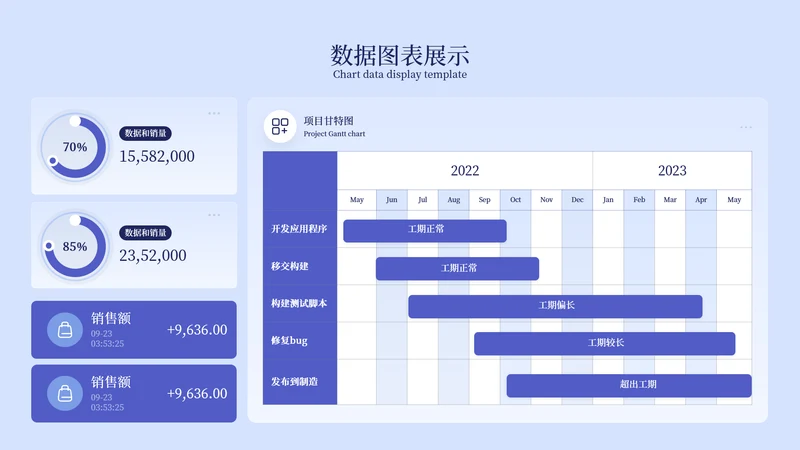Click the 85% circular progress ring
The image size is (800, 450).
(75, 246)
